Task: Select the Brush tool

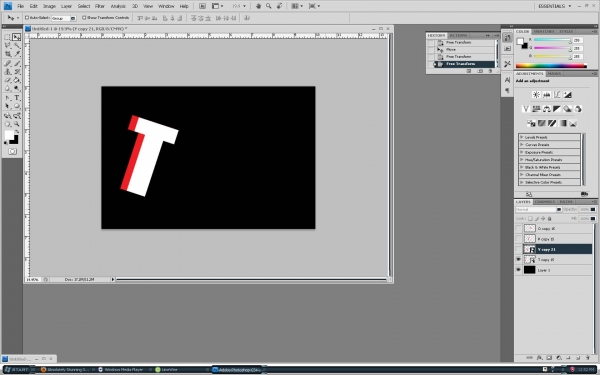Action: pyautogui.click(x=16, y=64)
